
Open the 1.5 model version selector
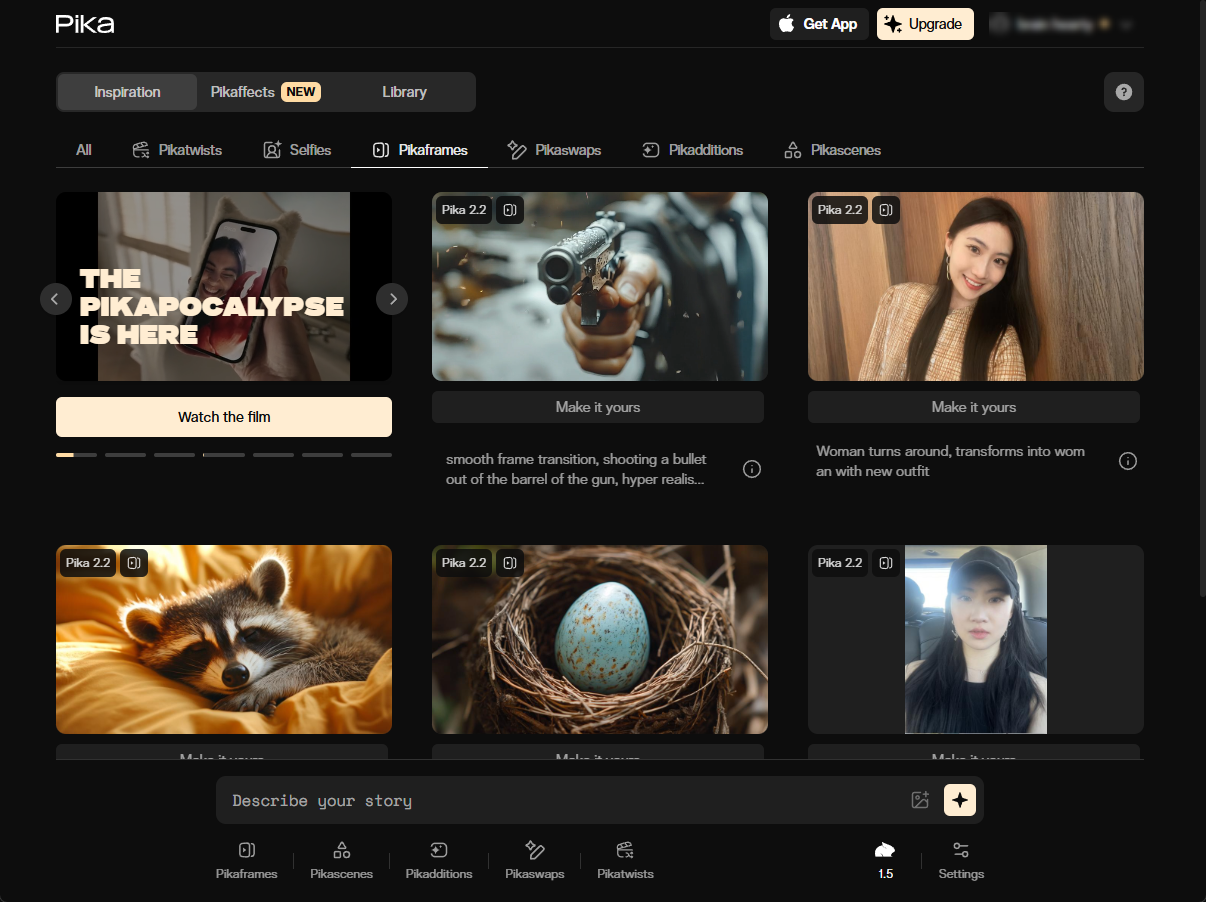point(885,860)
